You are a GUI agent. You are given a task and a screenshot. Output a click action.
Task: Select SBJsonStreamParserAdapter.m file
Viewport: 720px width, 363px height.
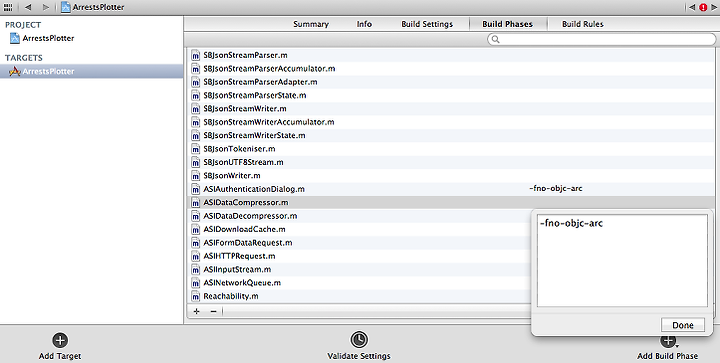coord(260,82)
